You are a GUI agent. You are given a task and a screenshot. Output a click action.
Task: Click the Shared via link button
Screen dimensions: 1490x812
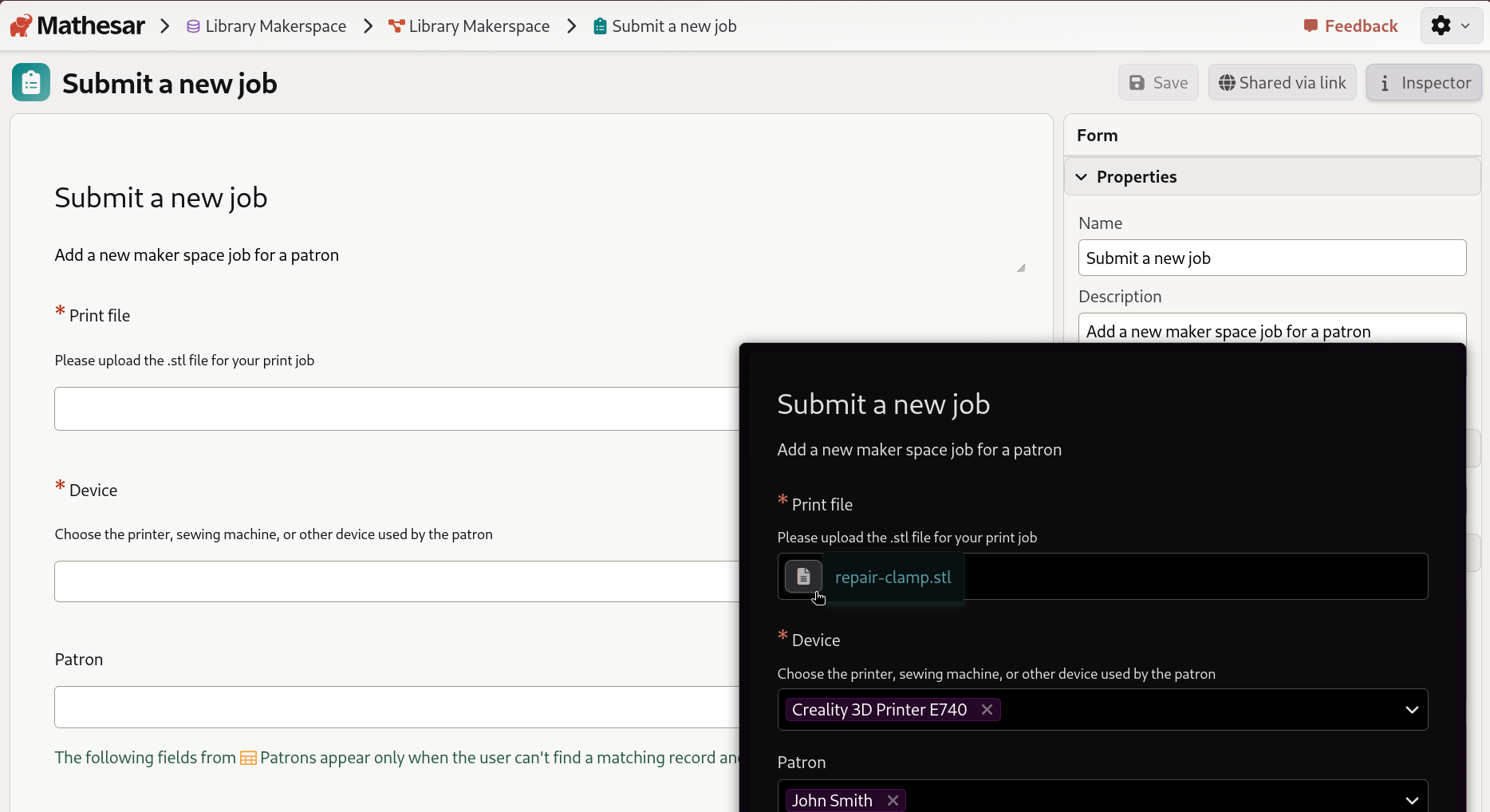click(x=1282, y=82)
